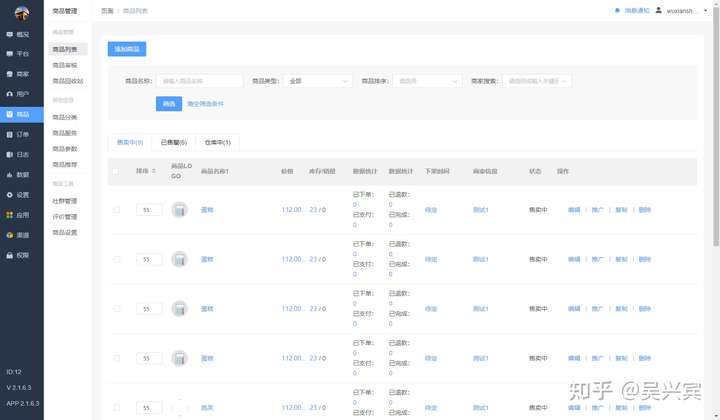The image size is (720, 420).
Task: Open the 订单 orders sidebar icon
Action: pyautogui.click(x=10, y=134)
